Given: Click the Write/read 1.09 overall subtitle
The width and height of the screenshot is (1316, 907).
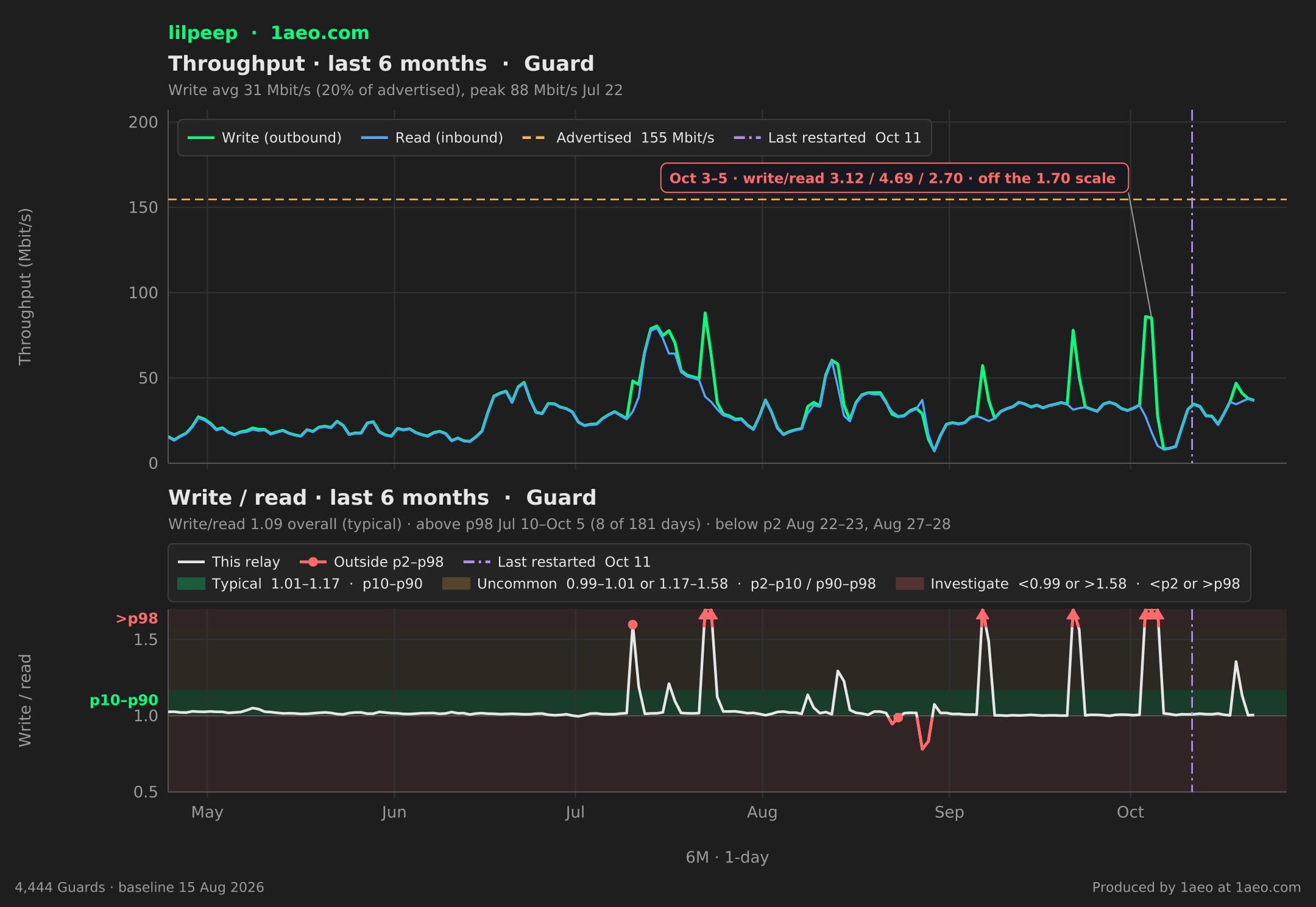Looking at the screenshot, I should pos(559,524).
